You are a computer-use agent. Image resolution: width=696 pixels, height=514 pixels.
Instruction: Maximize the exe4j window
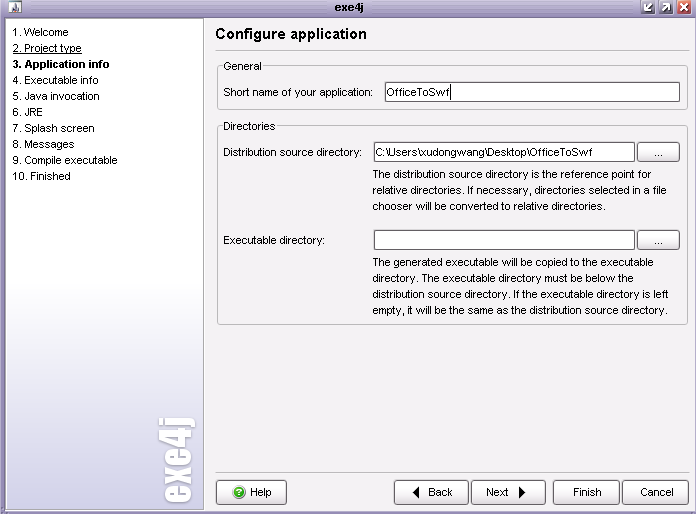(666, 7)
